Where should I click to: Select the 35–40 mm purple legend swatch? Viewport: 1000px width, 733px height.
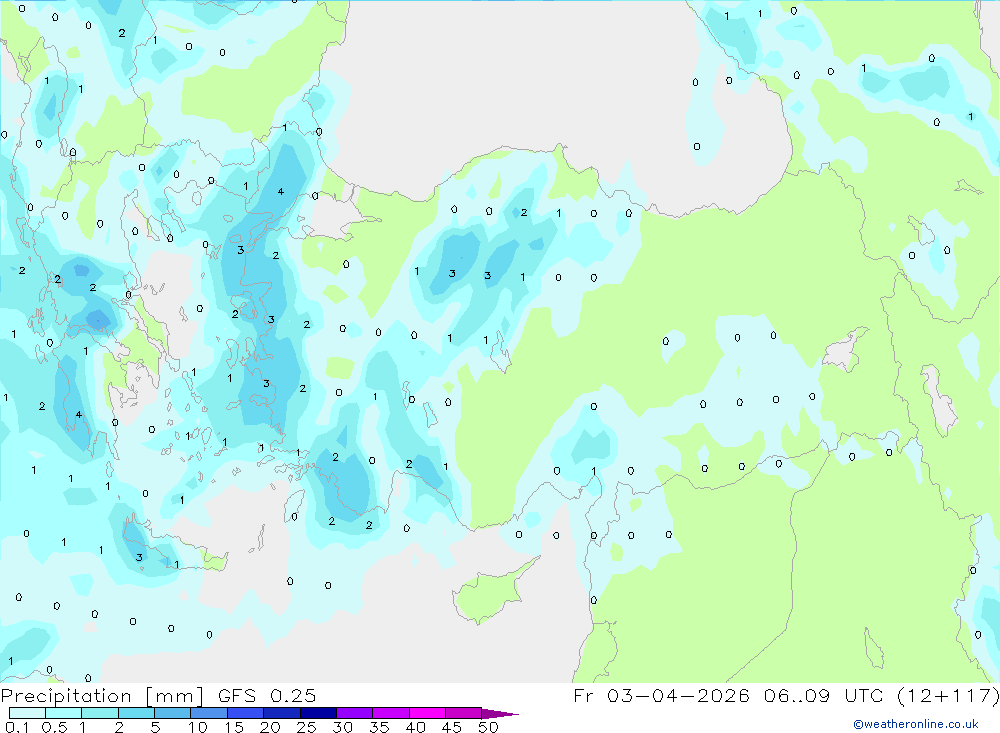coord(391,713)
